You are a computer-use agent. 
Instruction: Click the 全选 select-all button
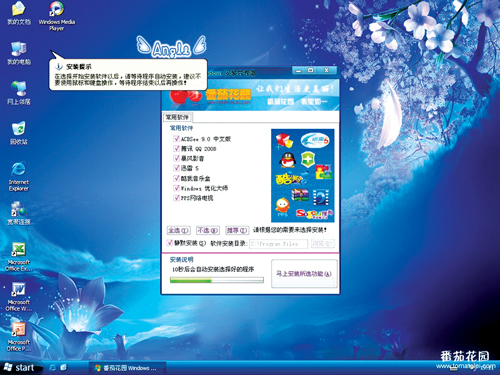pos(178,230)
